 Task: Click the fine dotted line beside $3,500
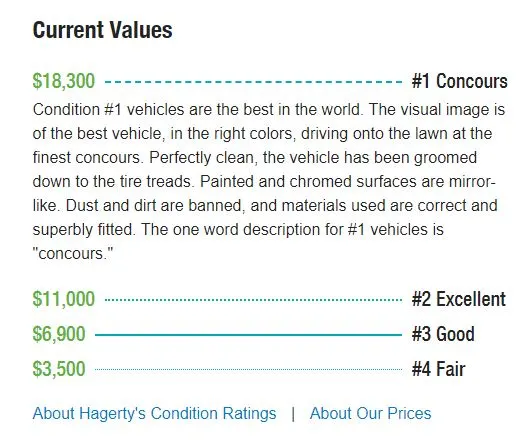248,369
